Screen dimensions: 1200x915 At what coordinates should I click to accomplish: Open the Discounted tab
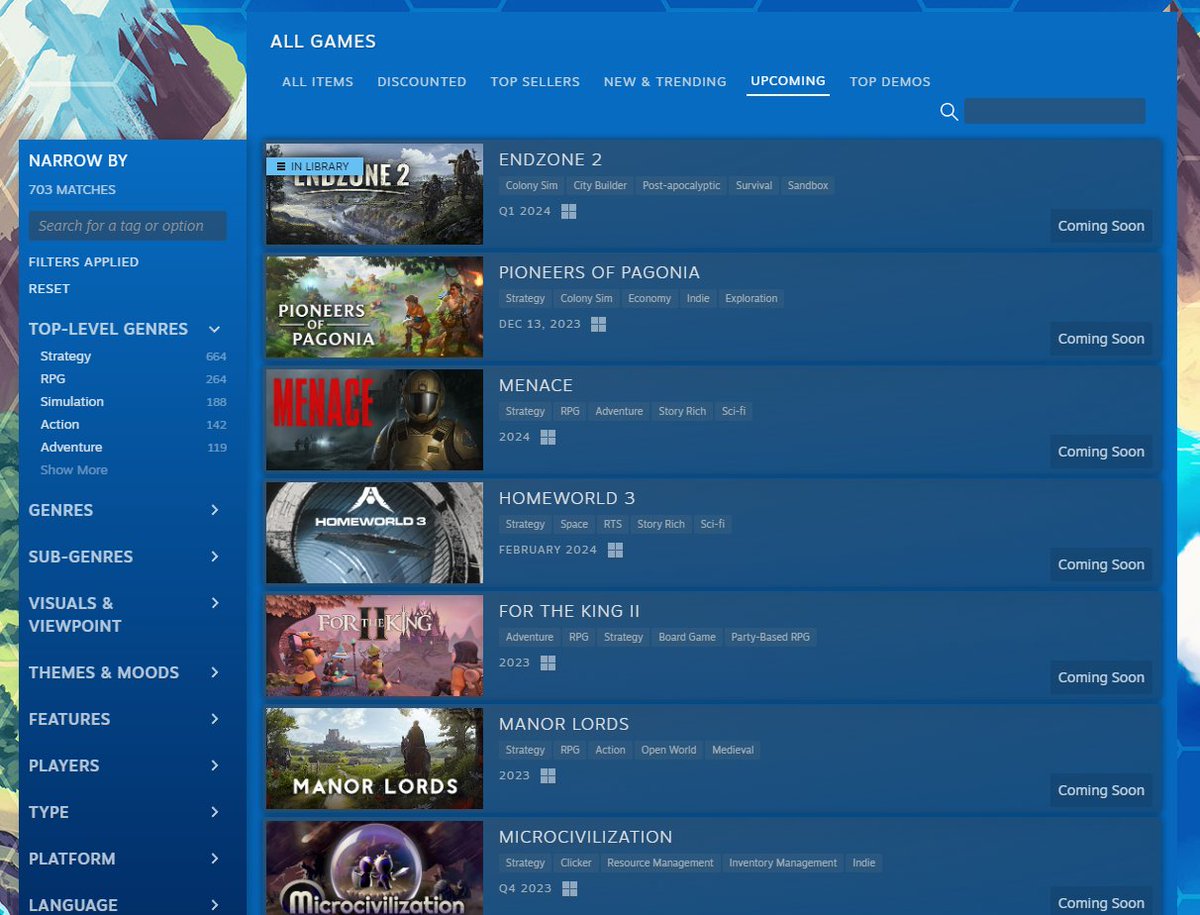point(421,81)
